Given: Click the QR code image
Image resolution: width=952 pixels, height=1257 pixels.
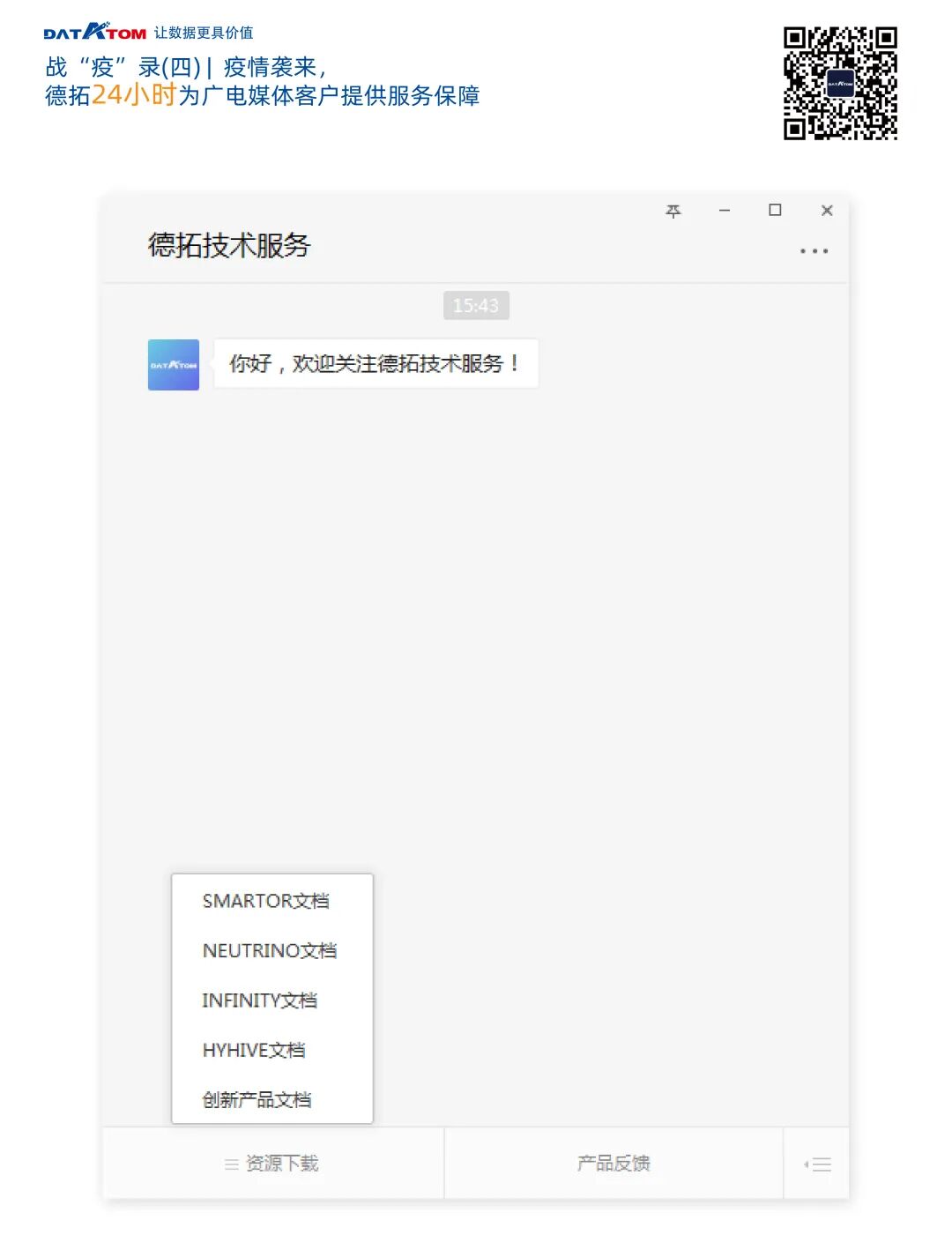Looking at the screenshot, I should [841, 84].
